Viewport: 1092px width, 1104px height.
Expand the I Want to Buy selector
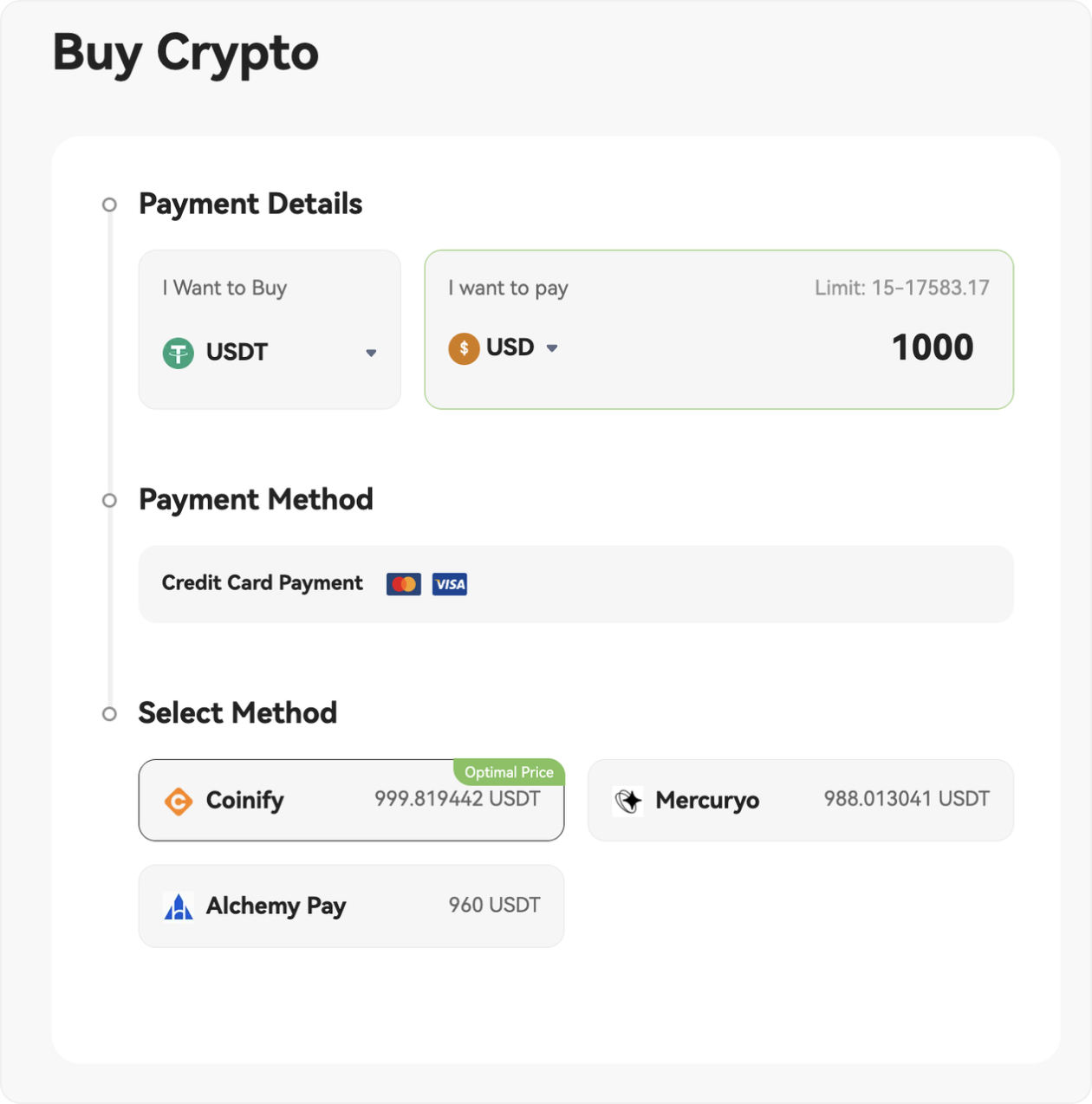pyautogui.click(x=270, y=330)
